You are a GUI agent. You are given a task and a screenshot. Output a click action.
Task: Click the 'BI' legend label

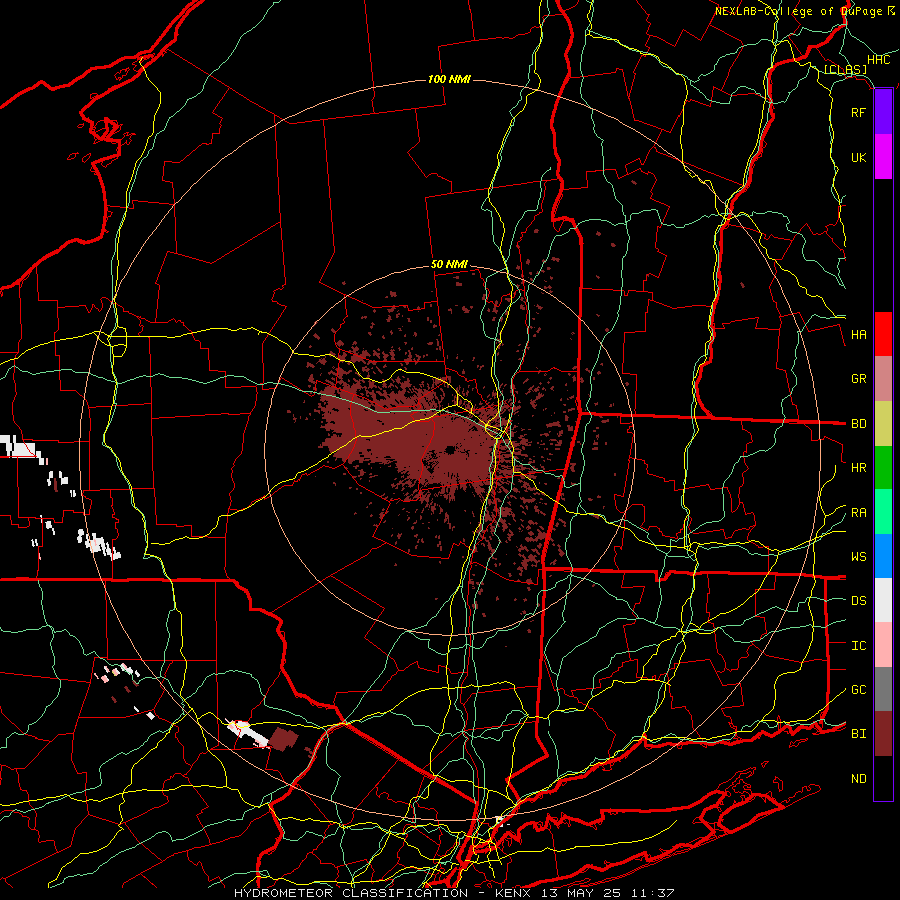click(858, 734)
